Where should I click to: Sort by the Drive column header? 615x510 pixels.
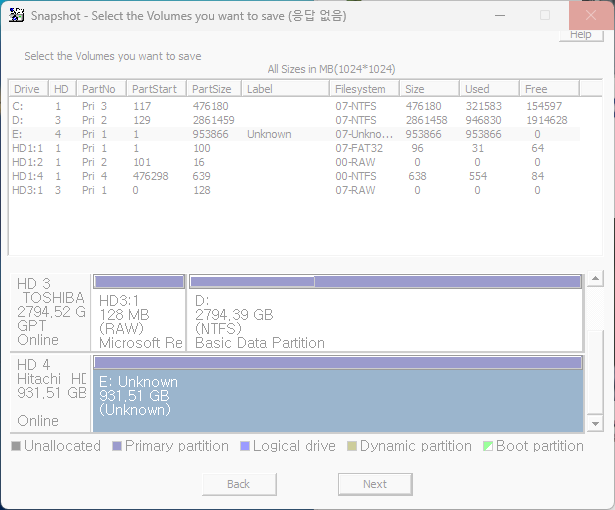pyautogui.click(x=29, y=89)
